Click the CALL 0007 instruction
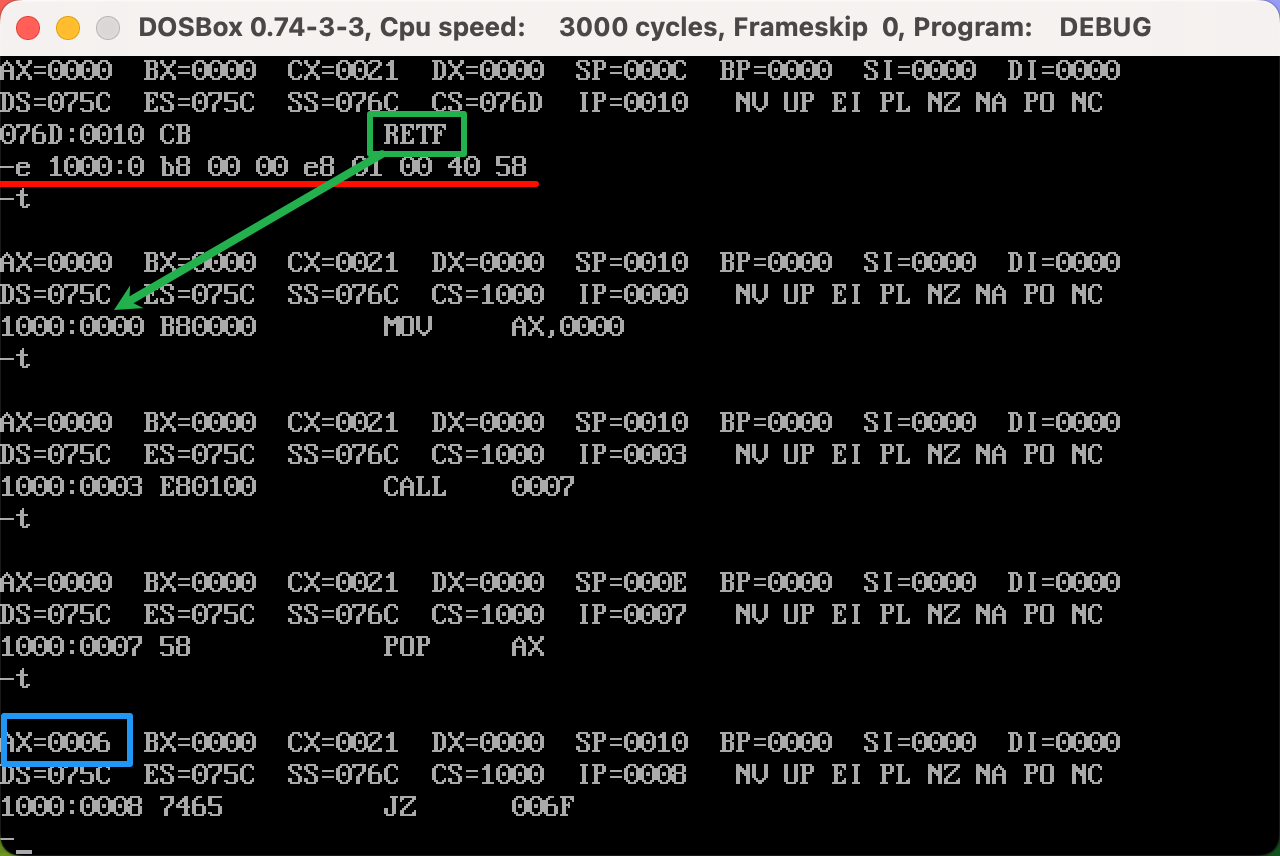Screen dimensions: 1280x856 (x=478, y=487)
